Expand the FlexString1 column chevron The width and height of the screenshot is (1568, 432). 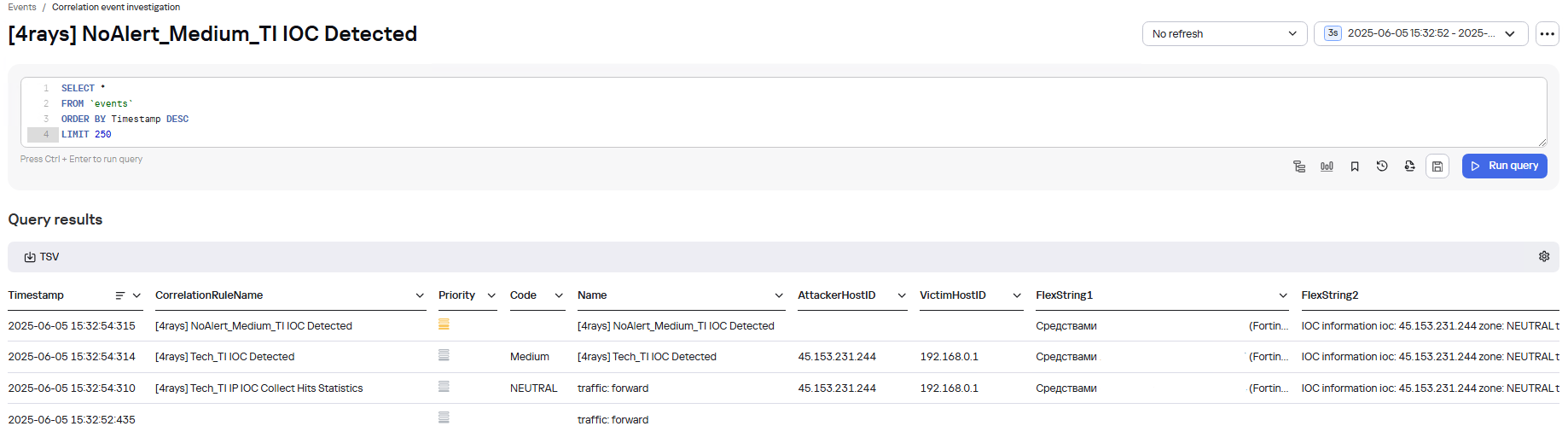tap(1283, 295)
